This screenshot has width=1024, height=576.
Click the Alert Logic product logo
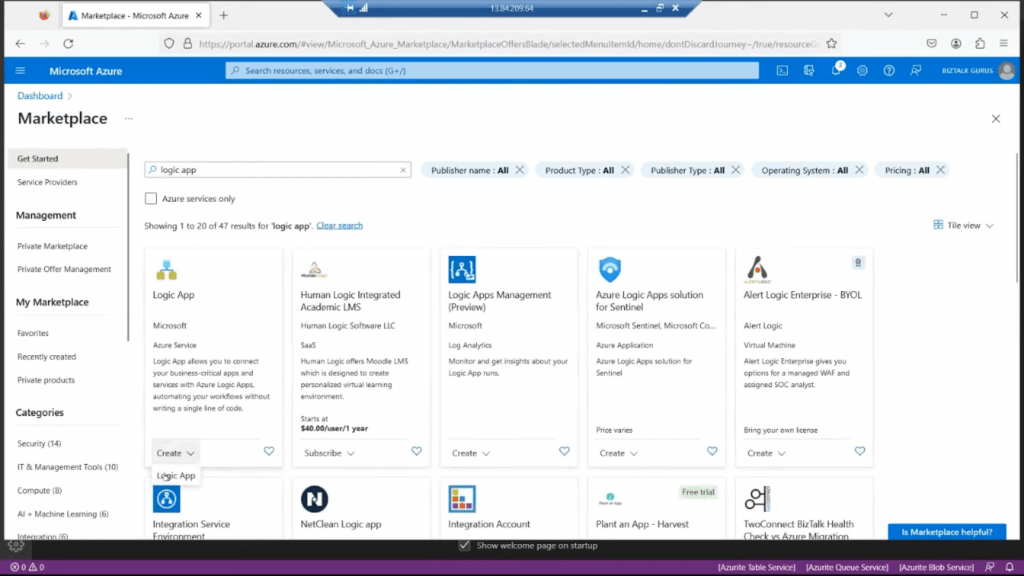(x=758, y=269)
